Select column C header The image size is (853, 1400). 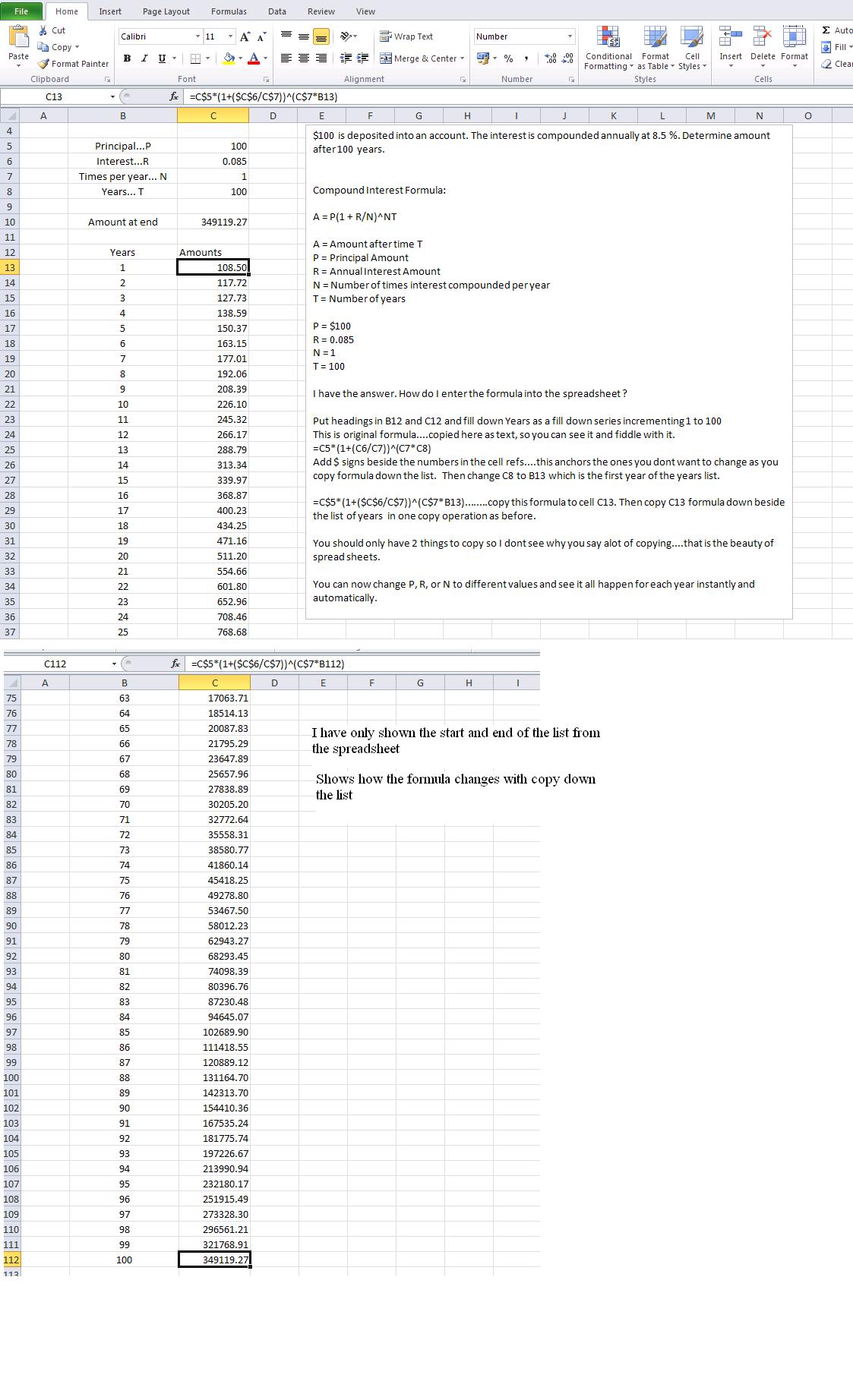(x=213, y=115)
